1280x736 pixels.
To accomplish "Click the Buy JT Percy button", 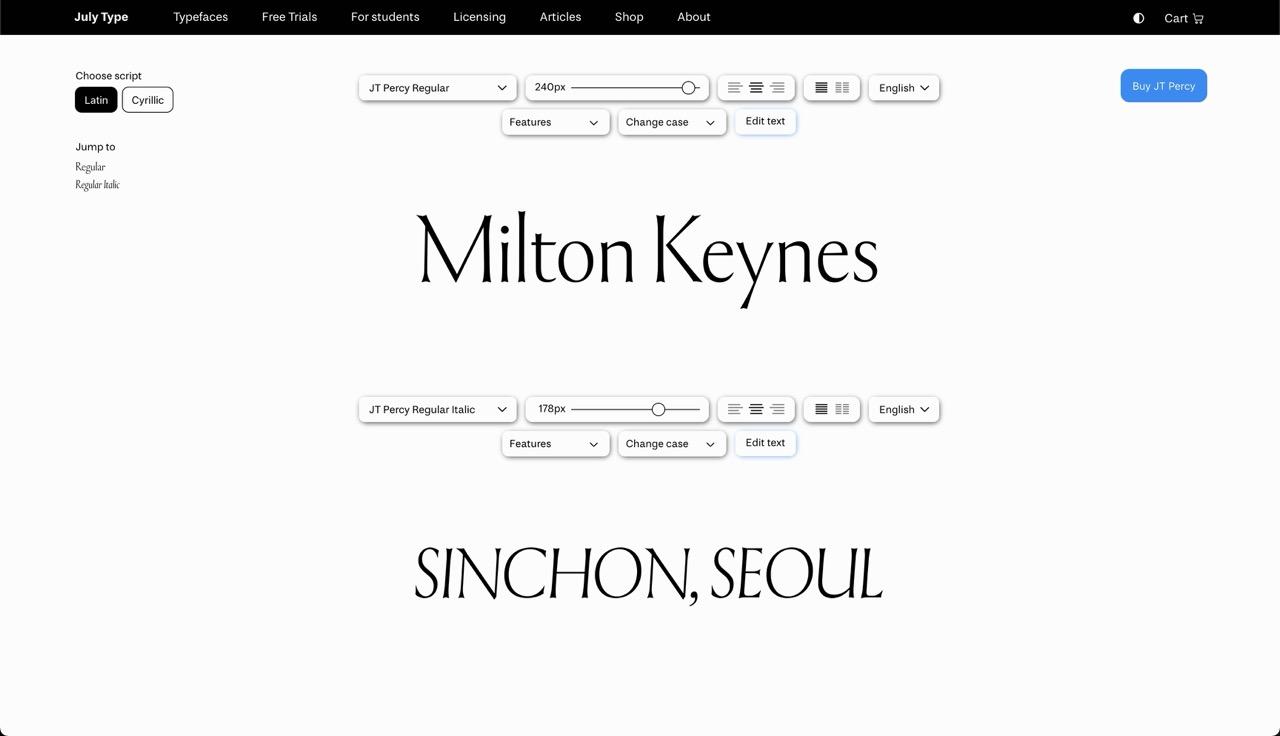I will coord(1163,86).
